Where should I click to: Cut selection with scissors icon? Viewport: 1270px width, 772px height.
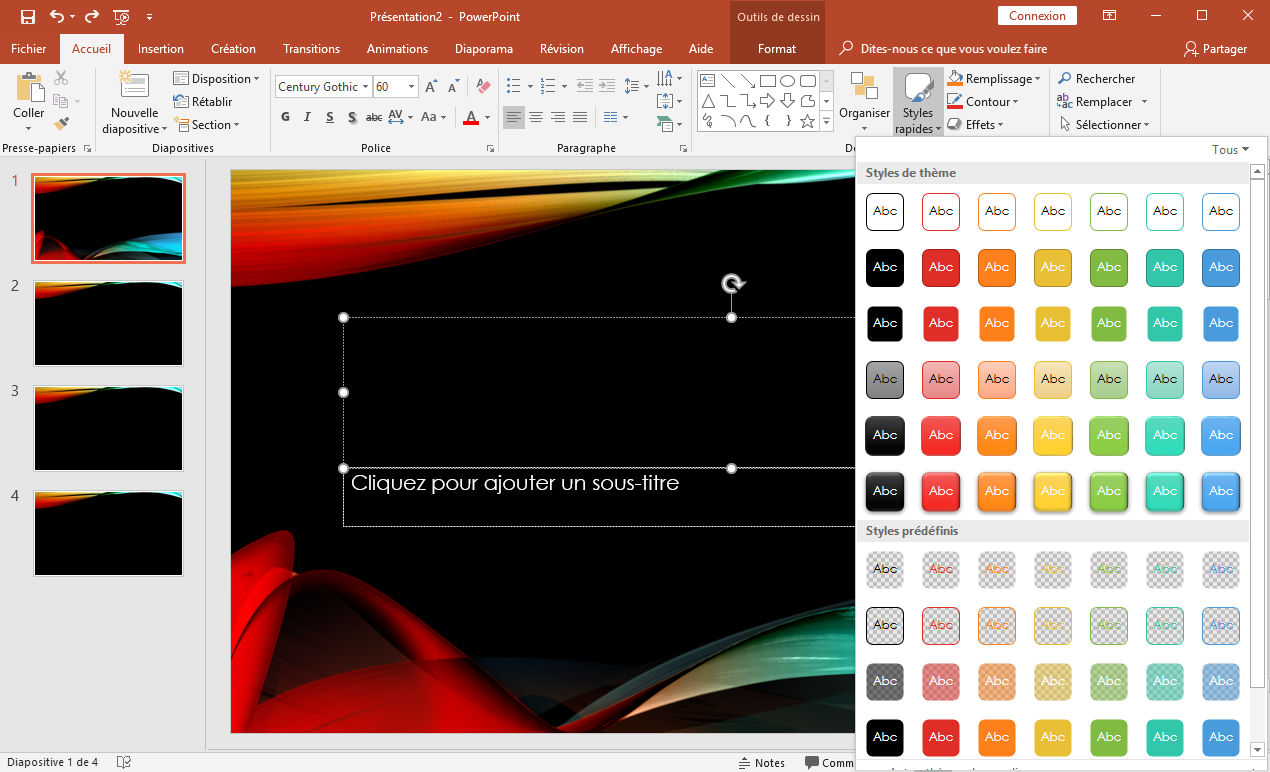pos(61,78)
